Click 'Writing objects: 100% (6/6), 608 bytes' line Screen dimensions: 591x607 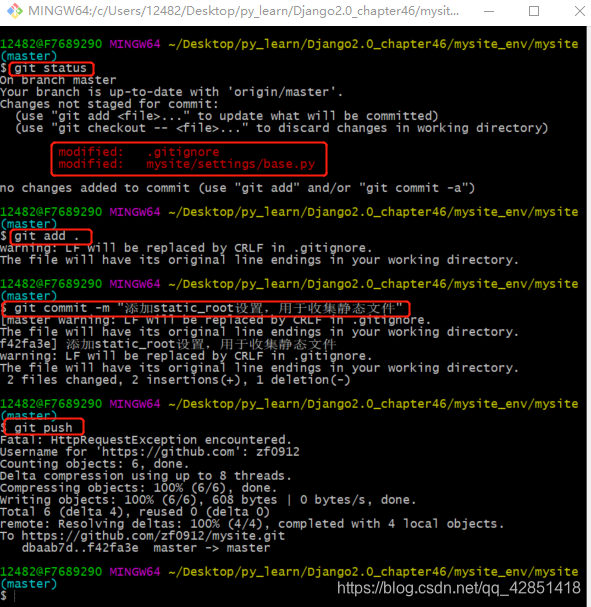(x=208, y=500)
